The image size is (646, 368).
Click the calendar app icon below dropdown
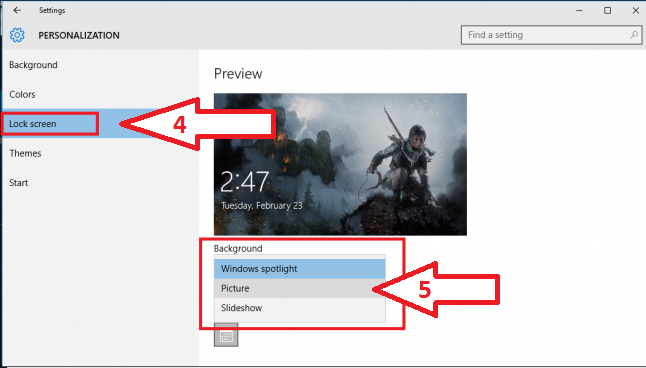pos(226,335)
